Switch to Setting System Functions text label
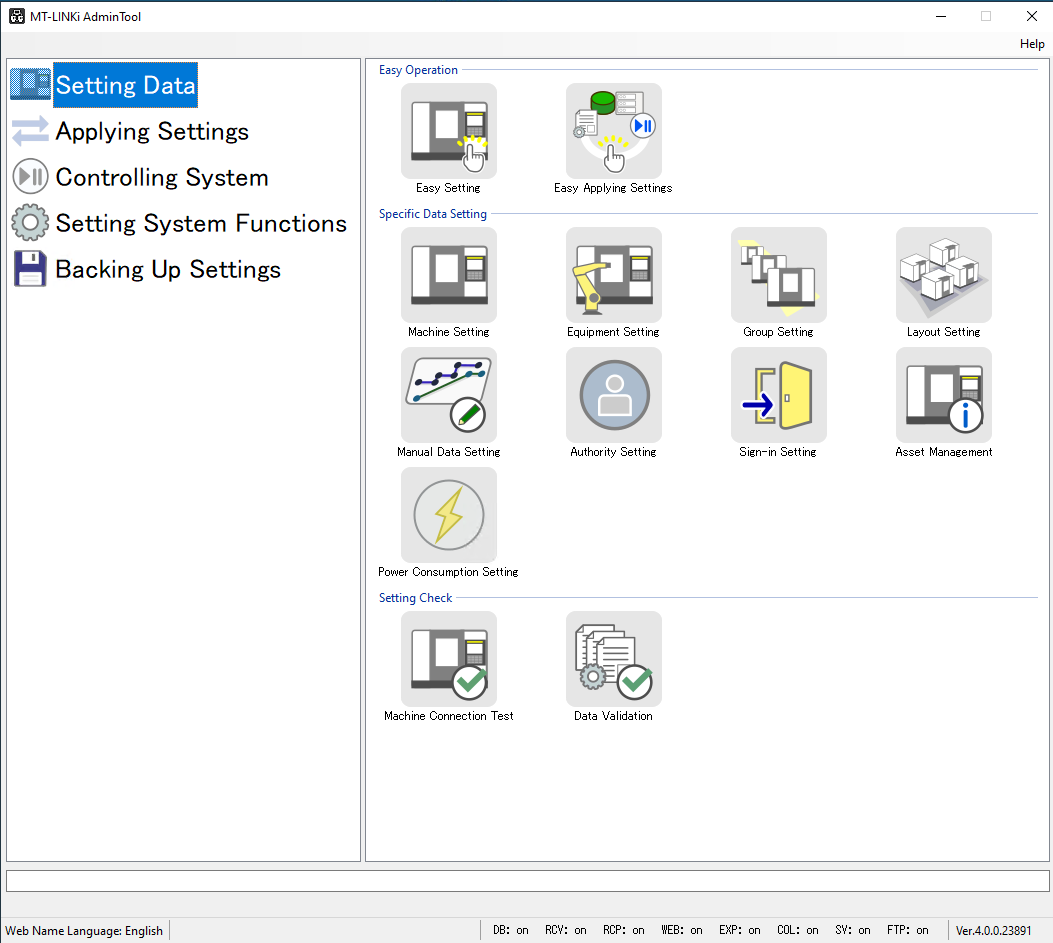 (201, 223)
